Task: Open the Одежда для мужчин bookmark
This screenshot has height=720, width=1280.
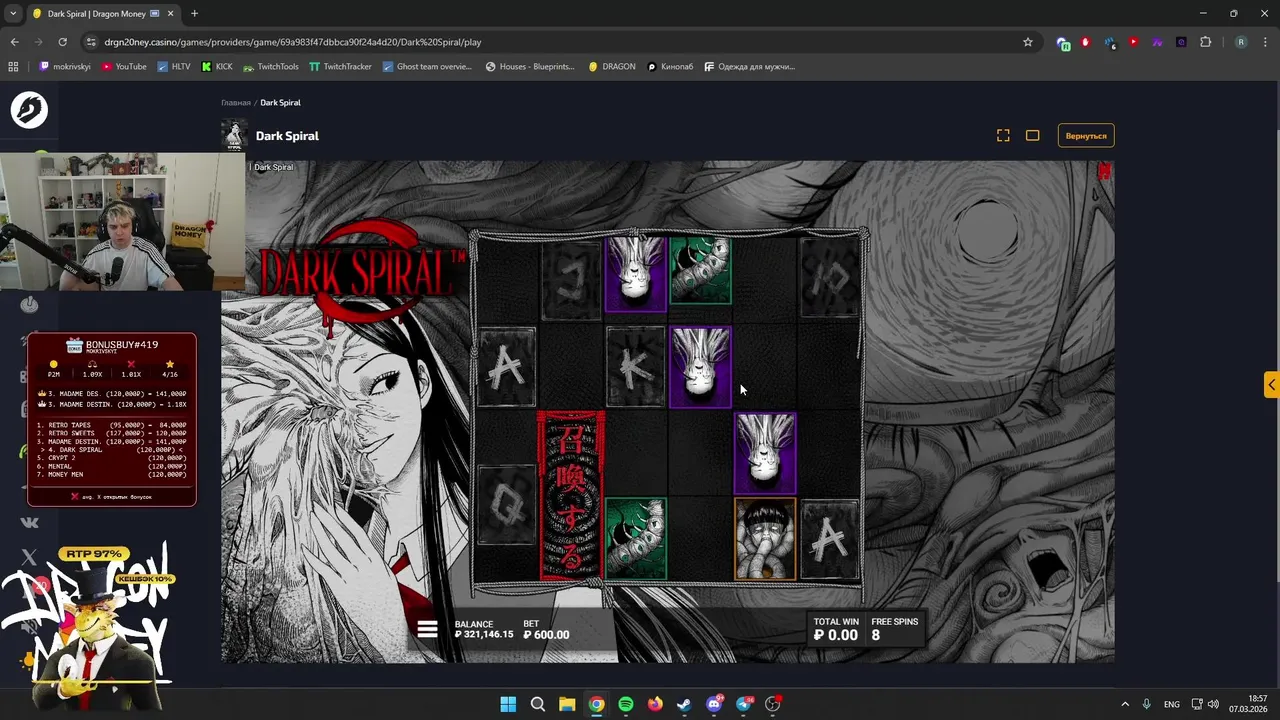Action: click(x=749, y=67)
